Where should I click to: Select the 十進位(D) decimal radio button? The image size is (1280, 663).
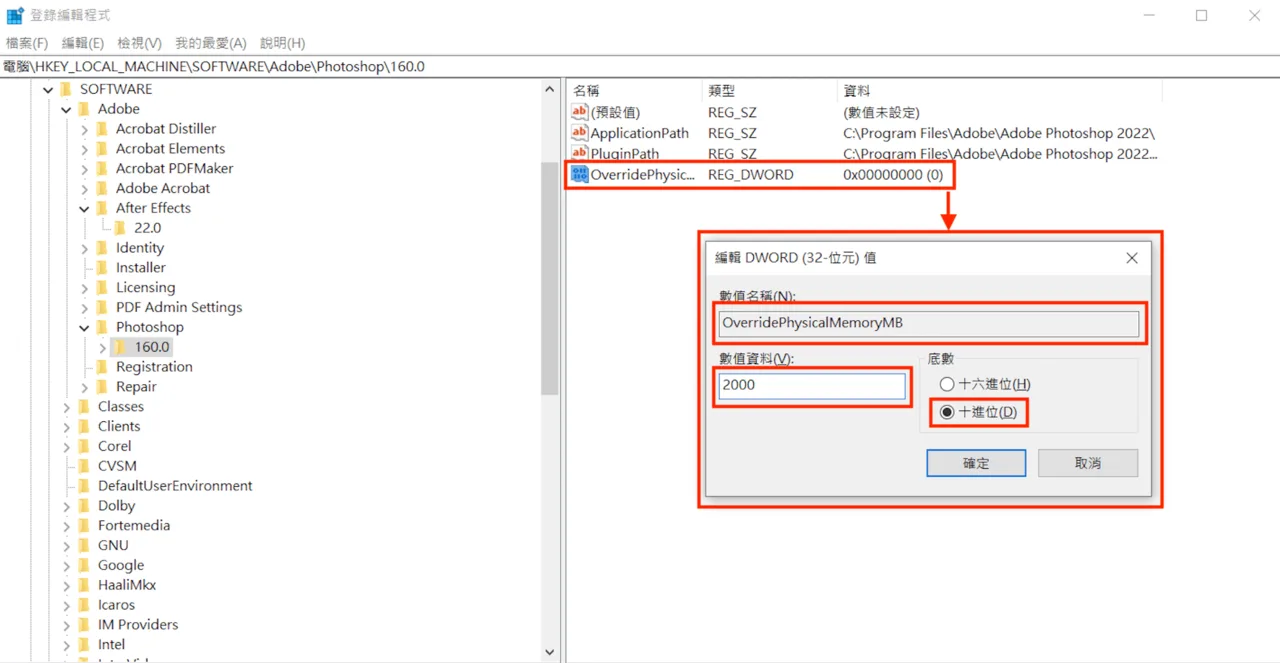tap(946, 412)
